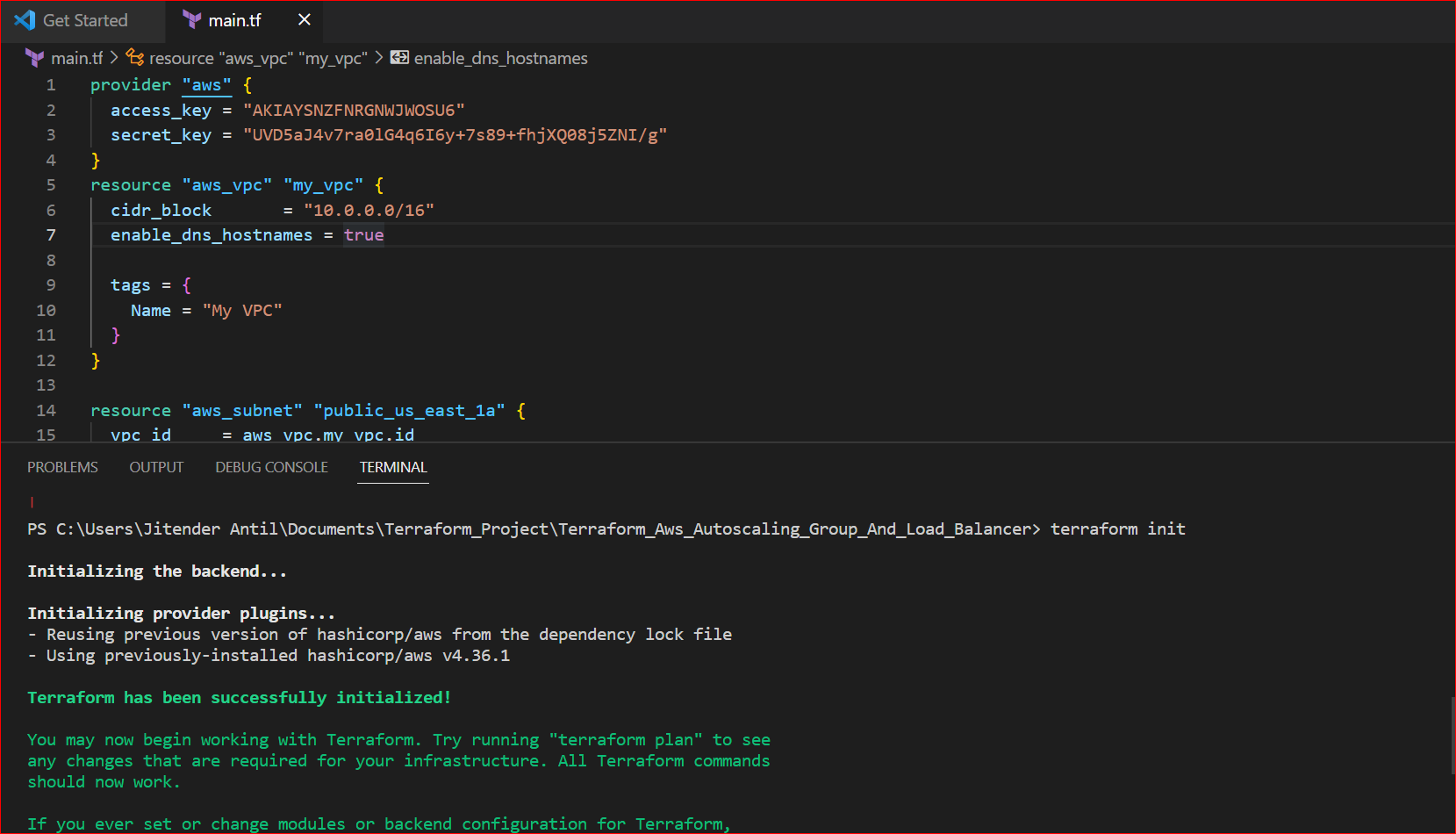Open the PROBLEMS panel tab
The height and width of the screenshot is (834, 1456).
pos(62,467)
